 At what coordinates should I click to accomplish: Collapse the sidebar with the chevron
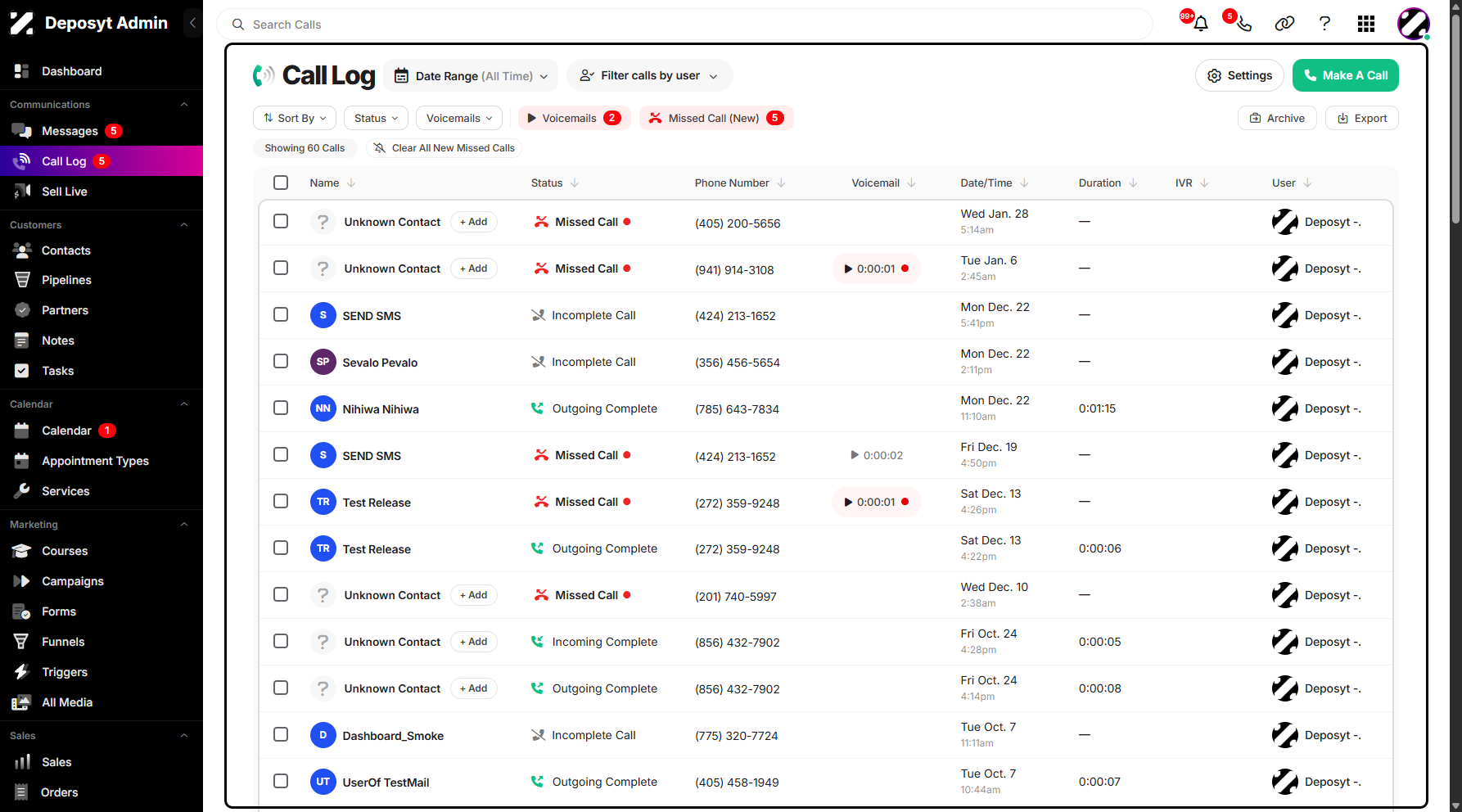click(x=192, y=23)
